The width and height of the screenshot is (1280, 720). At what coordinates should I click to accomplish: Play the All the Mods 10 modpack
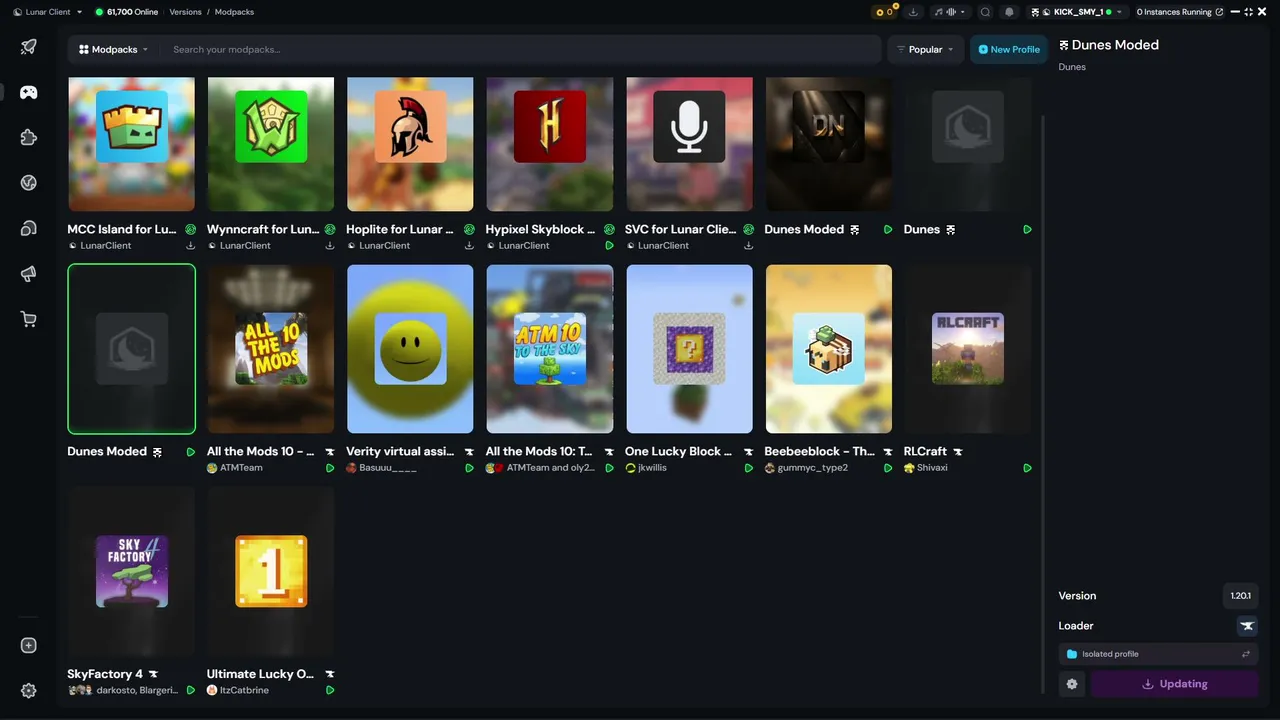330,468
